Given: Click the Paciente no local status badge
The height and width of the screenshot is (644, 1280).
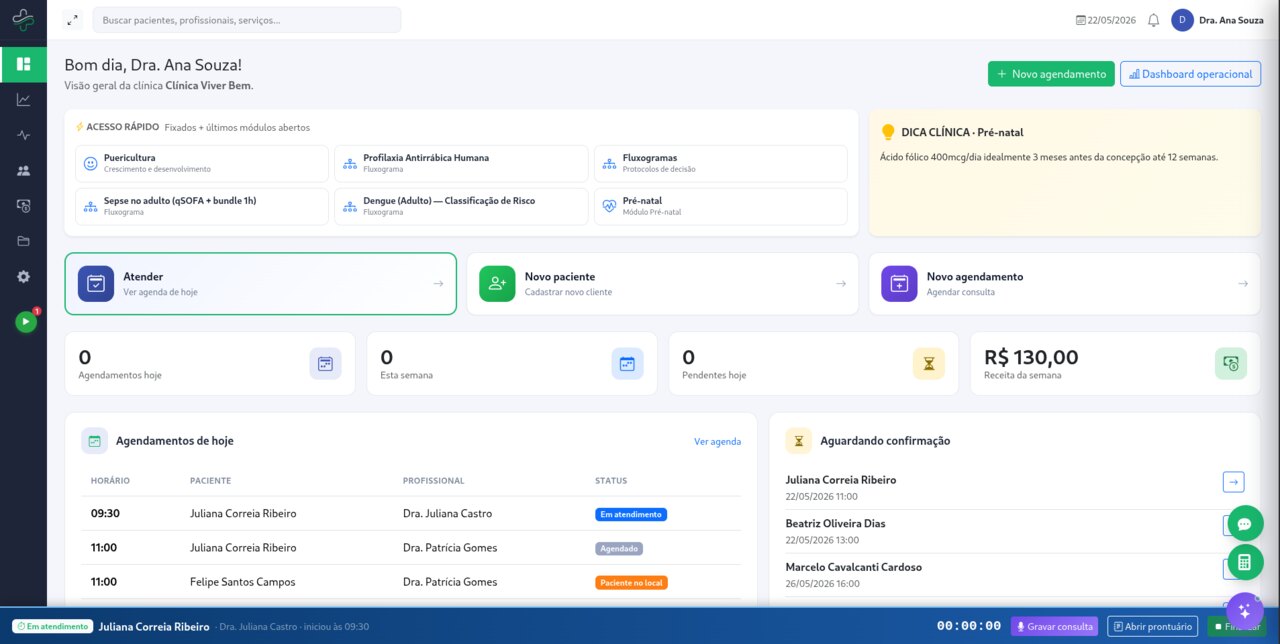Looking at the screenshot, I should tap(631, 583).
